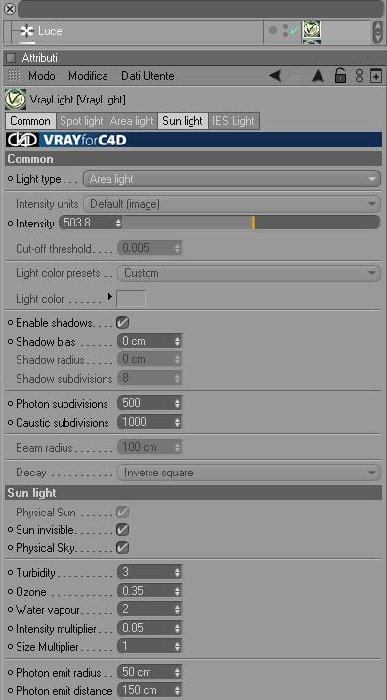
Task: Click the grip dots icon beside Modo
Action: (x=14, y=75)
